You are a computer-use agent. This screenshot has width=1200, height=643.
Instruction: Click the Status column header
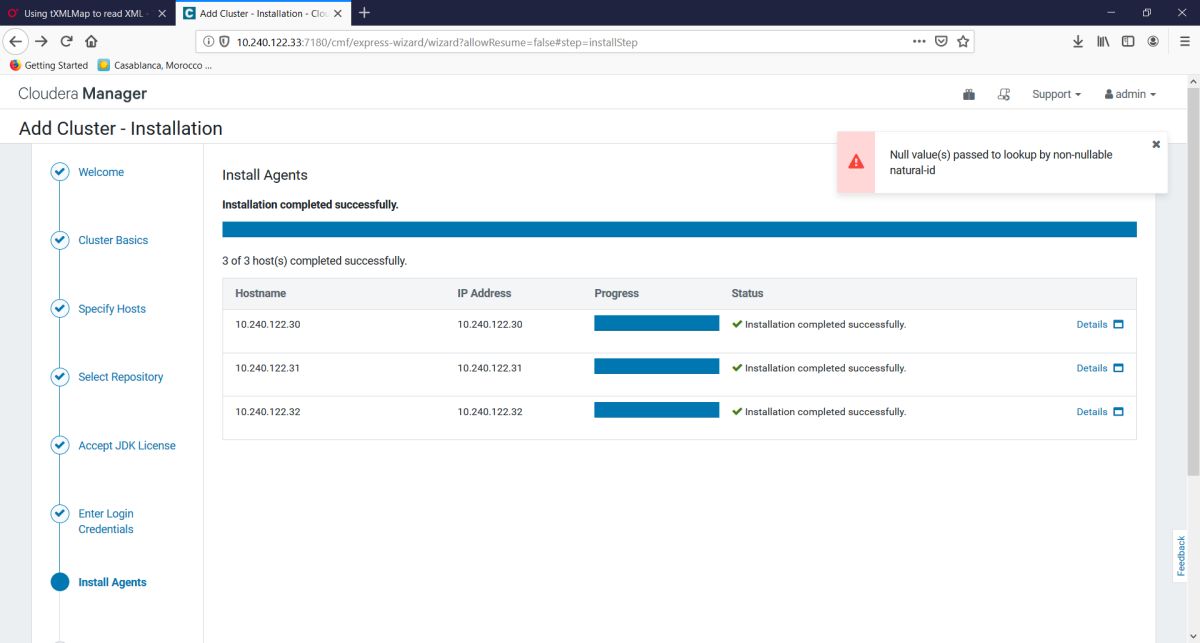(747, 293)
